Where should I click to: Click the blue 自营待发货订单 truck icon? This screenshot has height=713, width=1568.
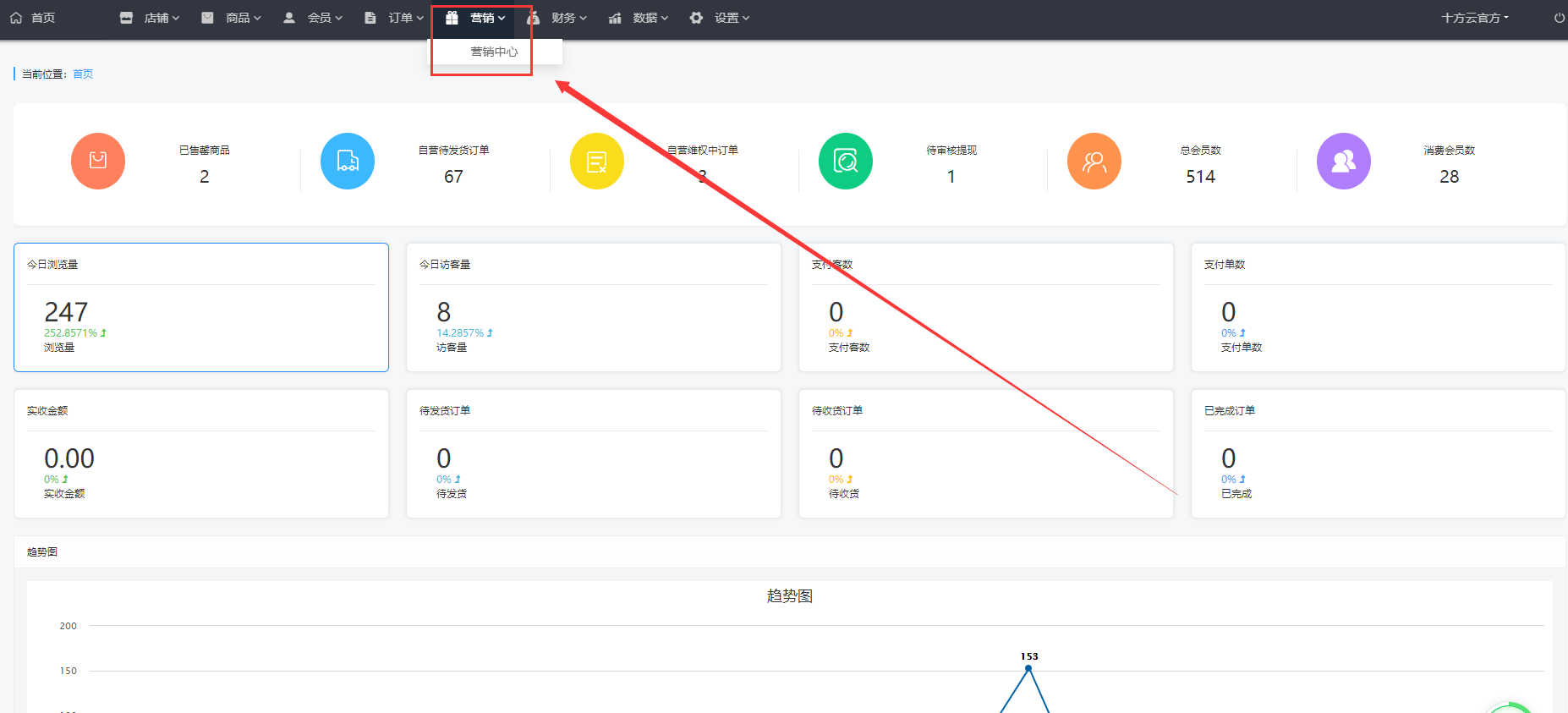tap(348, 161)
